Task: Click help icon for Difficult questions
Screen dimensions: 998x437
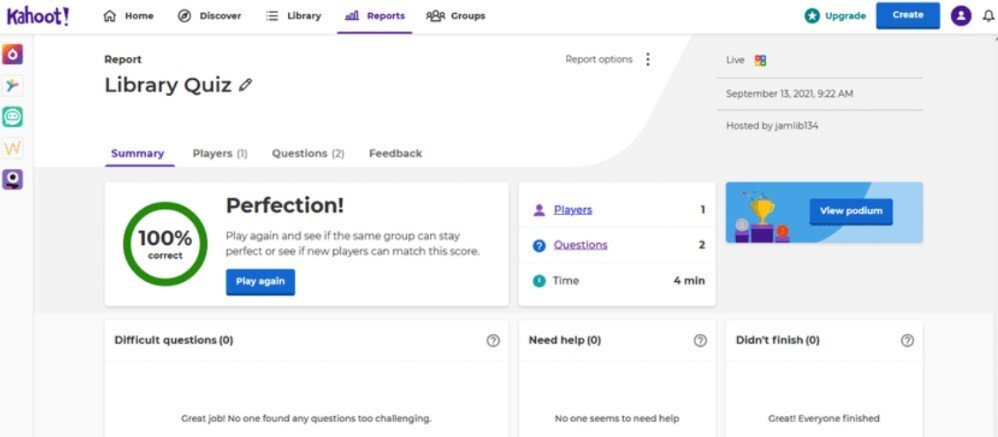Action: [493, 340]
